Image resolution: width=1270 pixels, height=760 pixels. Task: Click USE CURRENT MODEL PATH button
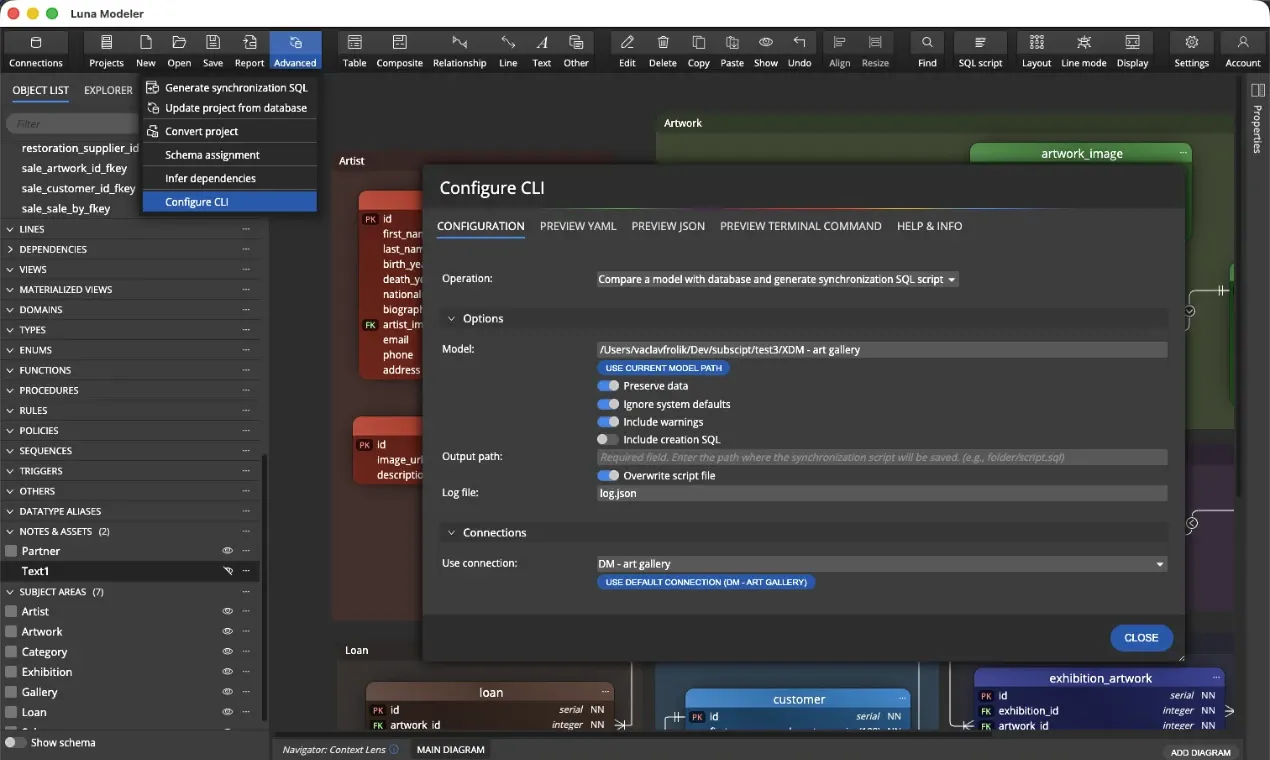[x=663, y=368]
